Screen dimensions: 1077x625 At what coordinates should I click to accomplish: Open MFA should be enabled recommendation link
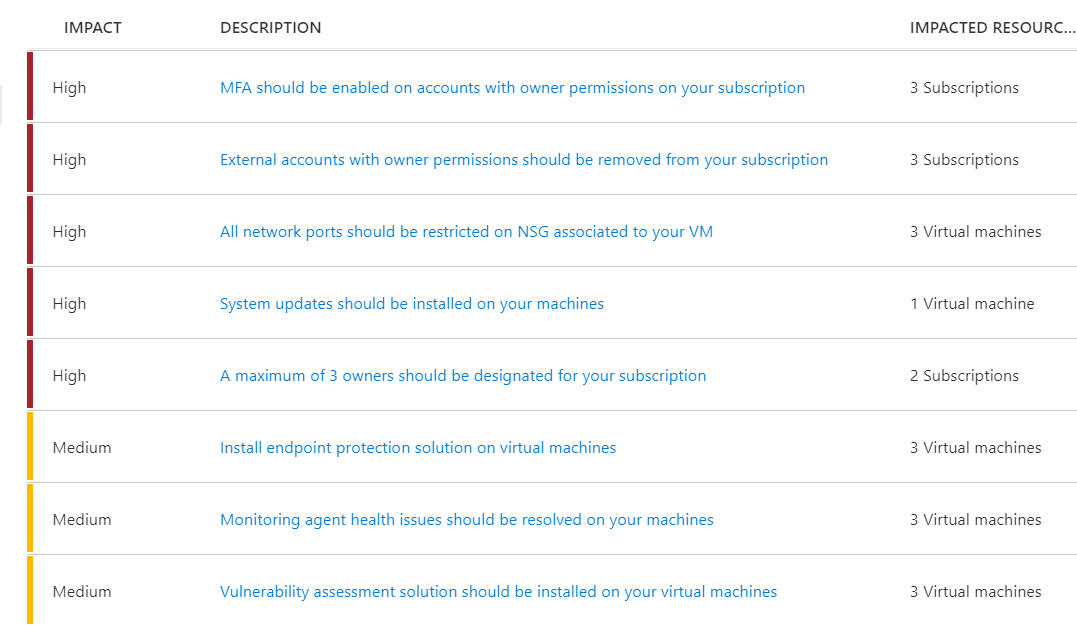tap(512, 88)
